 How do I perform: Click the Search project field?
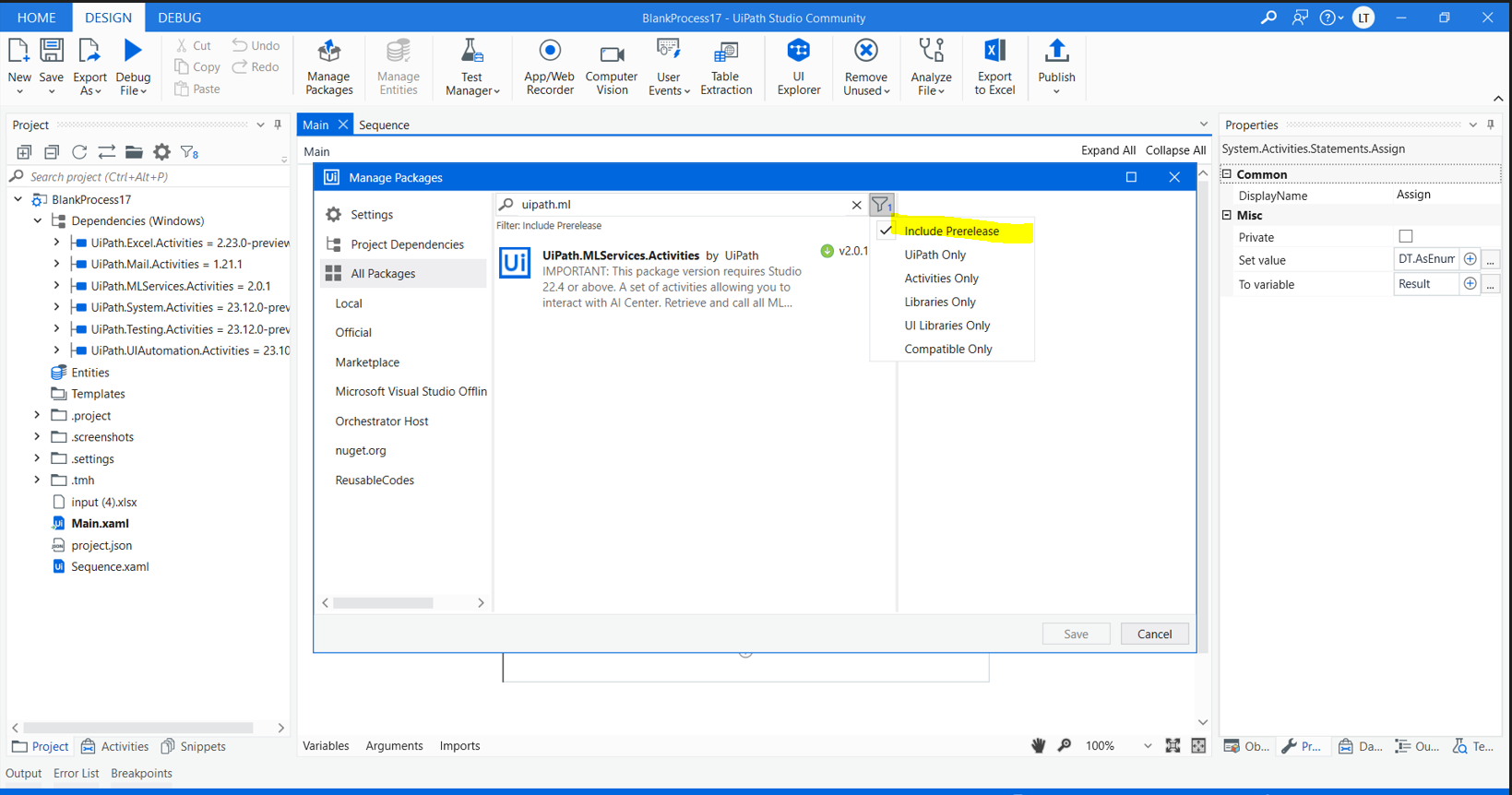[x=148, y=177]
